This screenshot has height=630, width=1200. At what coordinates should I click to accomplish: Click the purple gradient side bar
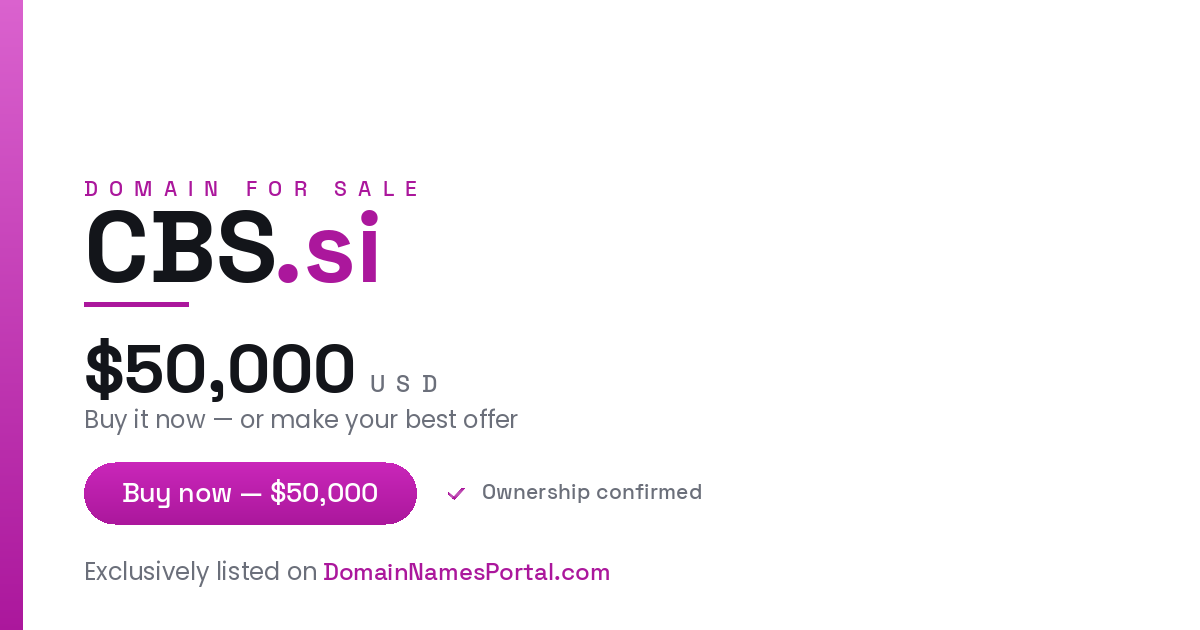click(x=11, y=315)
